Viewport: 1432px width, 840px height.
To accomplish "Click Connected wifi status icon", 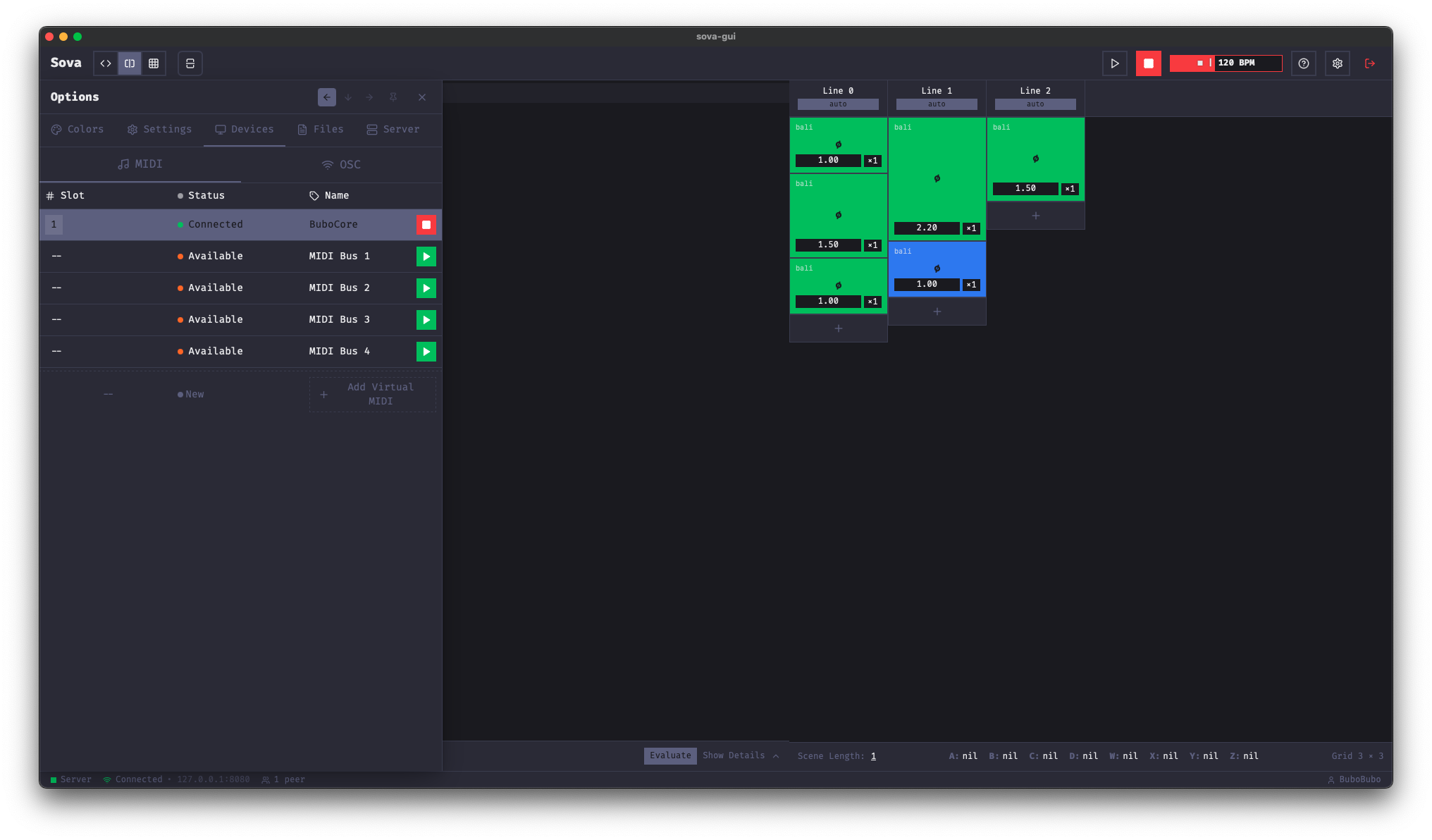I will coord(107,779).
